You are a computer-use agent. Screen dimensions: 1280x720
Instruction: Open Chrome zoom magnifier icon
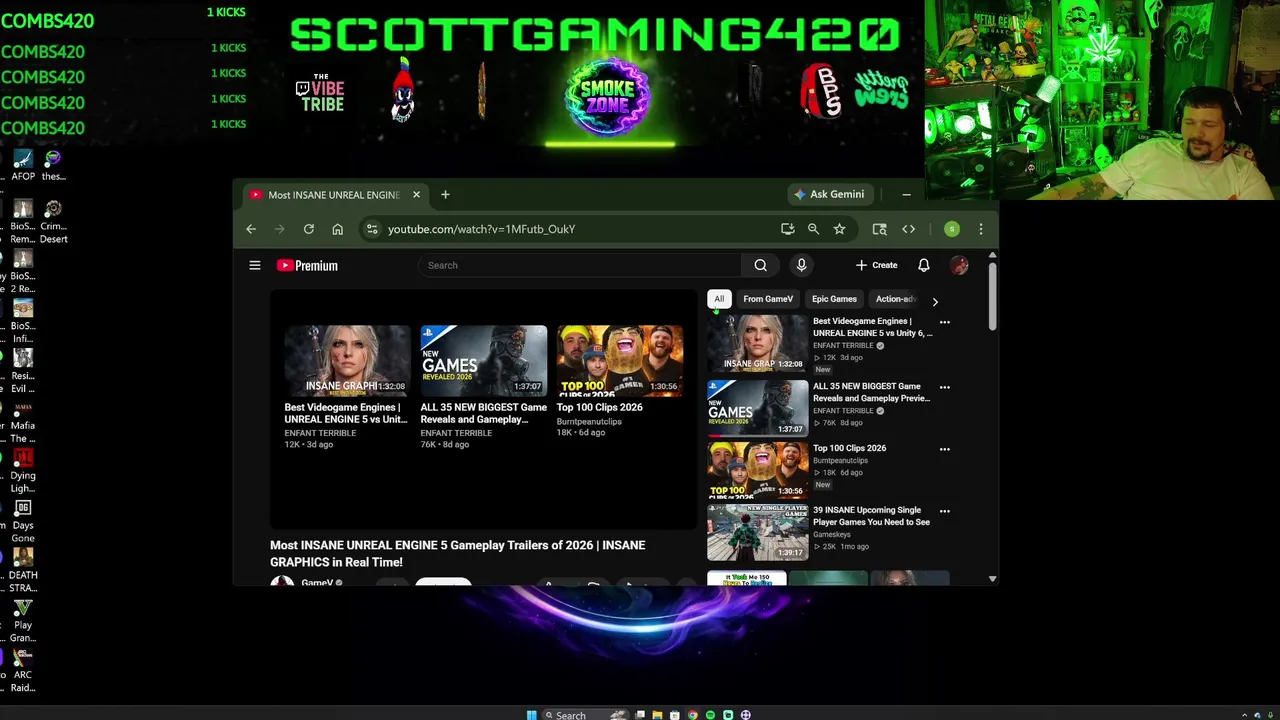coord(813,229)
